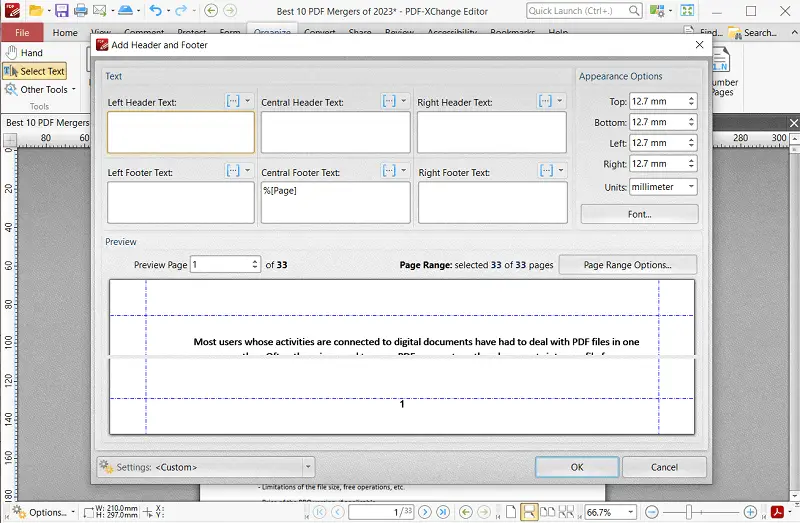Redo the last action
The width and height of the screenshot is (800, 523).
(x=181, y=10)
